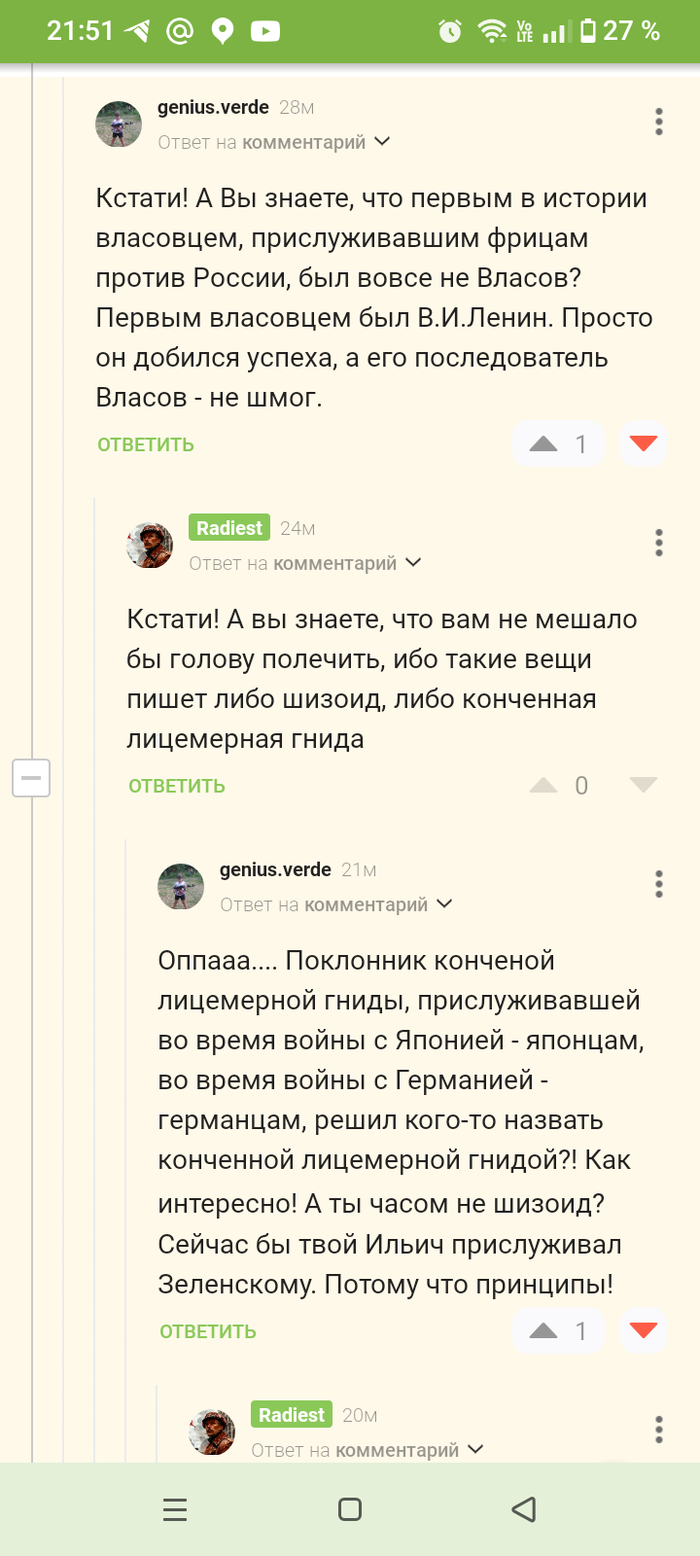Upvote genius.verde's first comment about Власов

coord(543,444)
